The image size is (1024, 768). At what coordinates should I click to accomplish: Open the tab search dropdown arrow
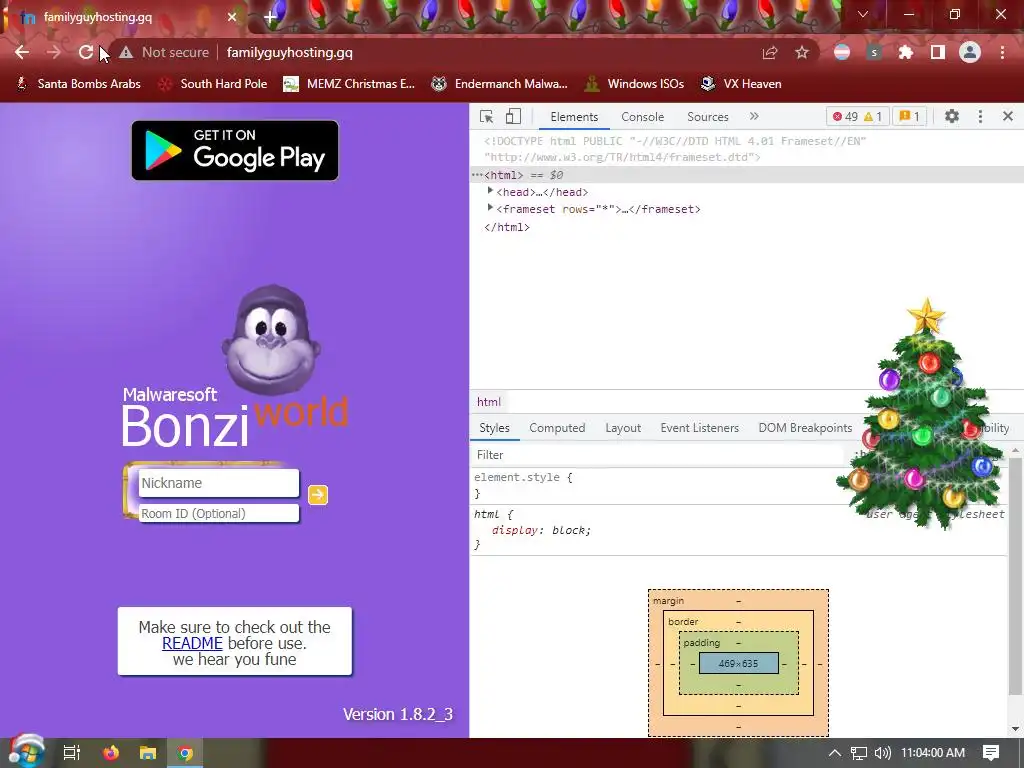tap(863, 14)
